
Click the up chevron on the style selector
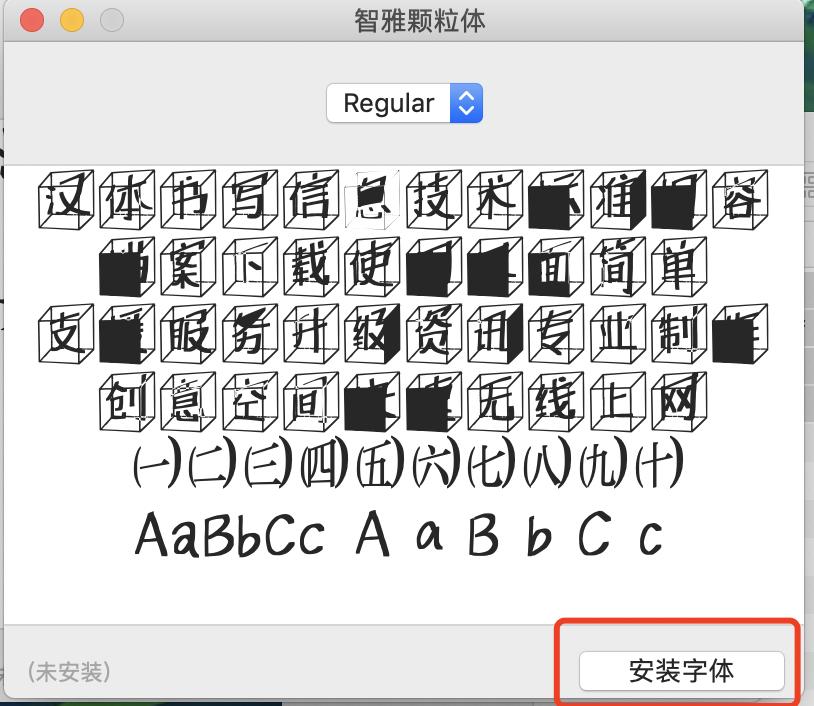point(466,97)
